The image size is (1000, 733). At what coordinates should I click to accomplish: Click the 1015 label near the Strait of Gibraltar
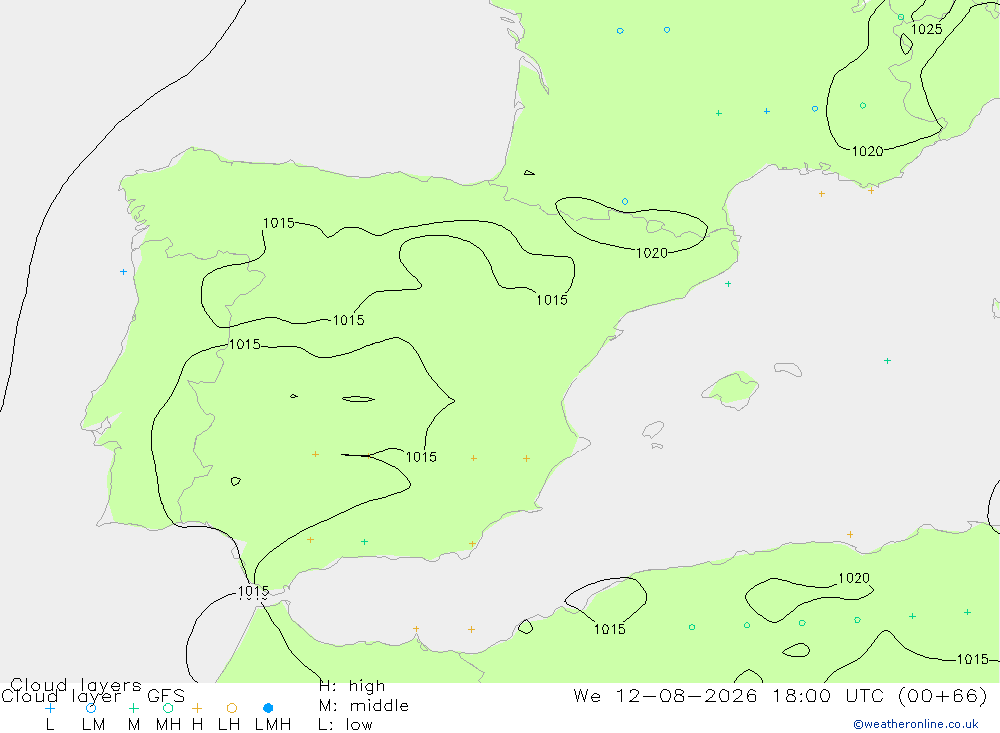253,592
